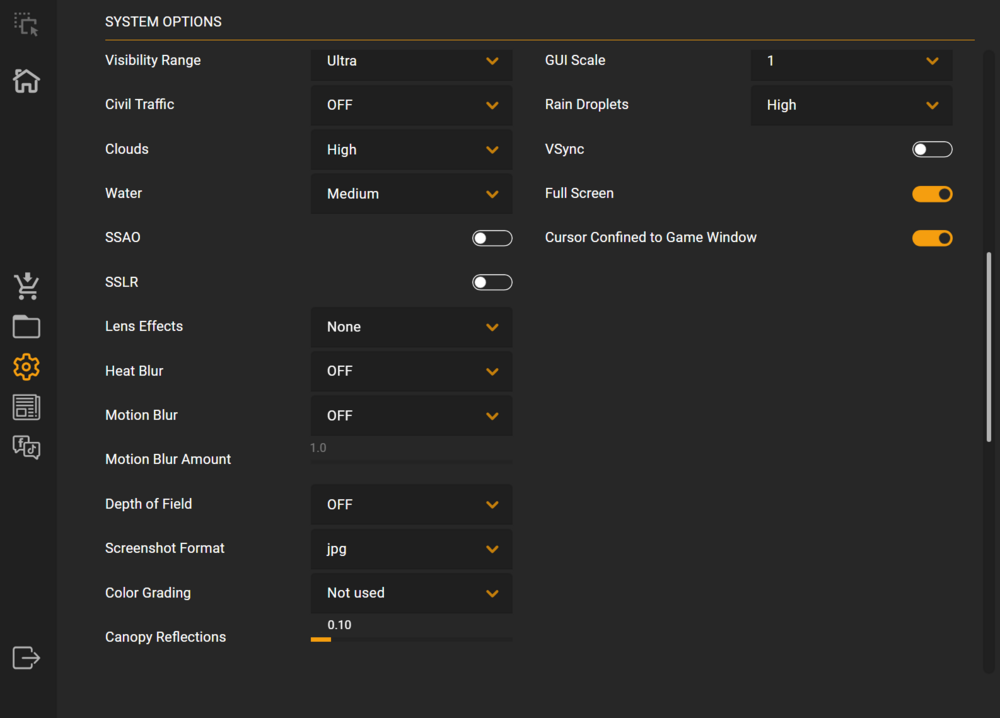Expand the Visibility Range dropdown

point(411,61)
